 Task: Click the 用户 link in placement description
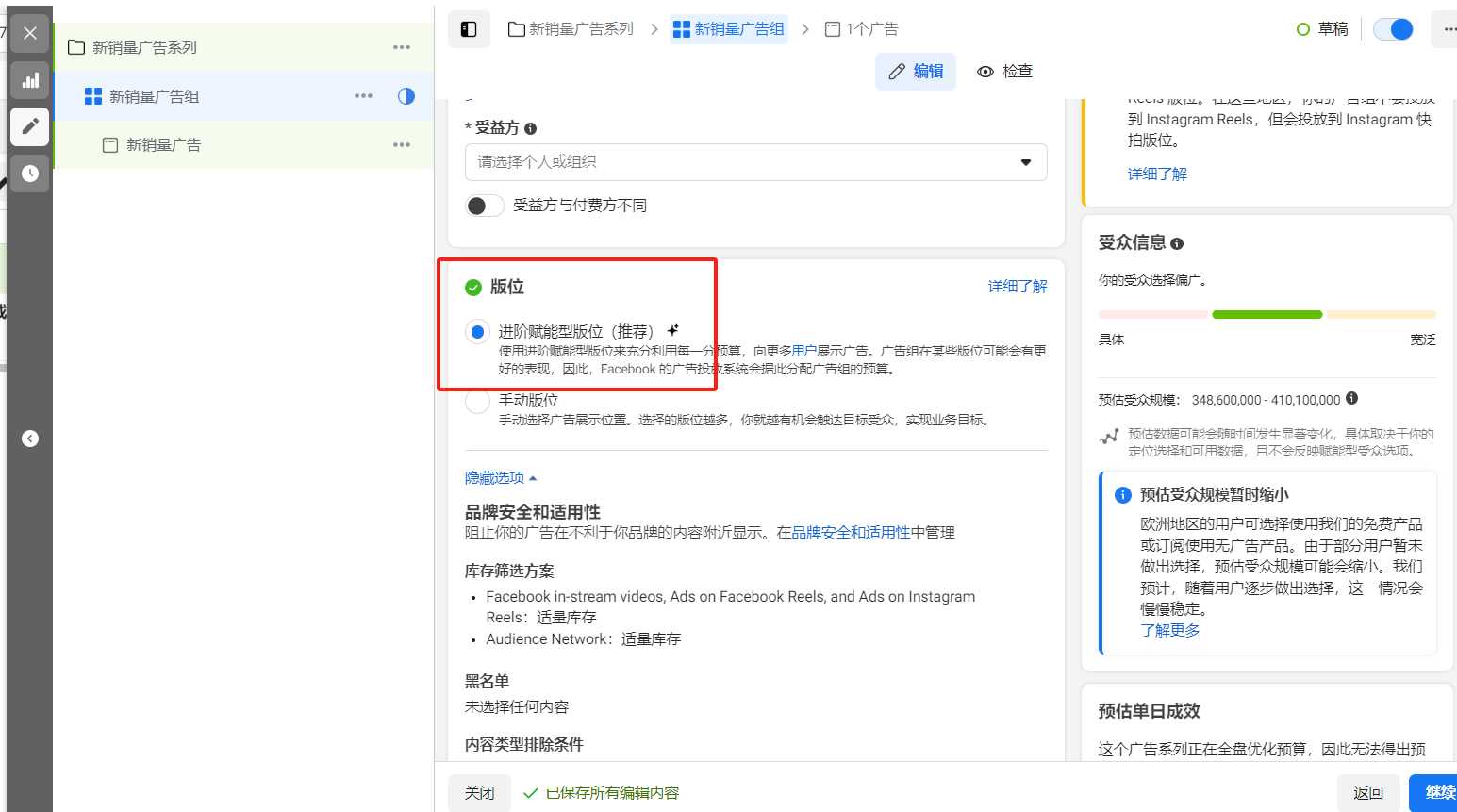[804, 351]
